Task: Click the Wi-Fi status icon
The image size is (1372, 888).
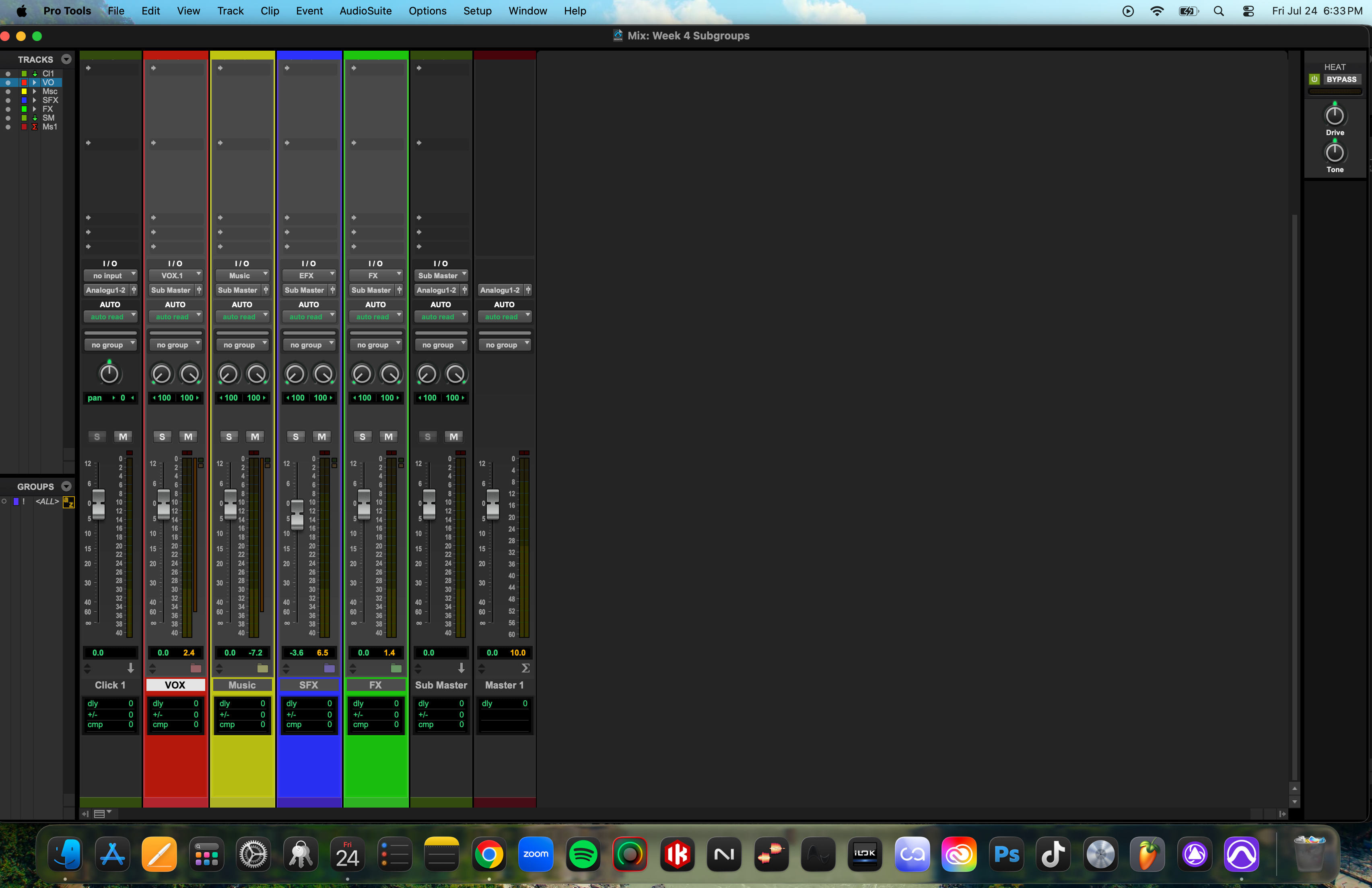Action: [1156, 11]
